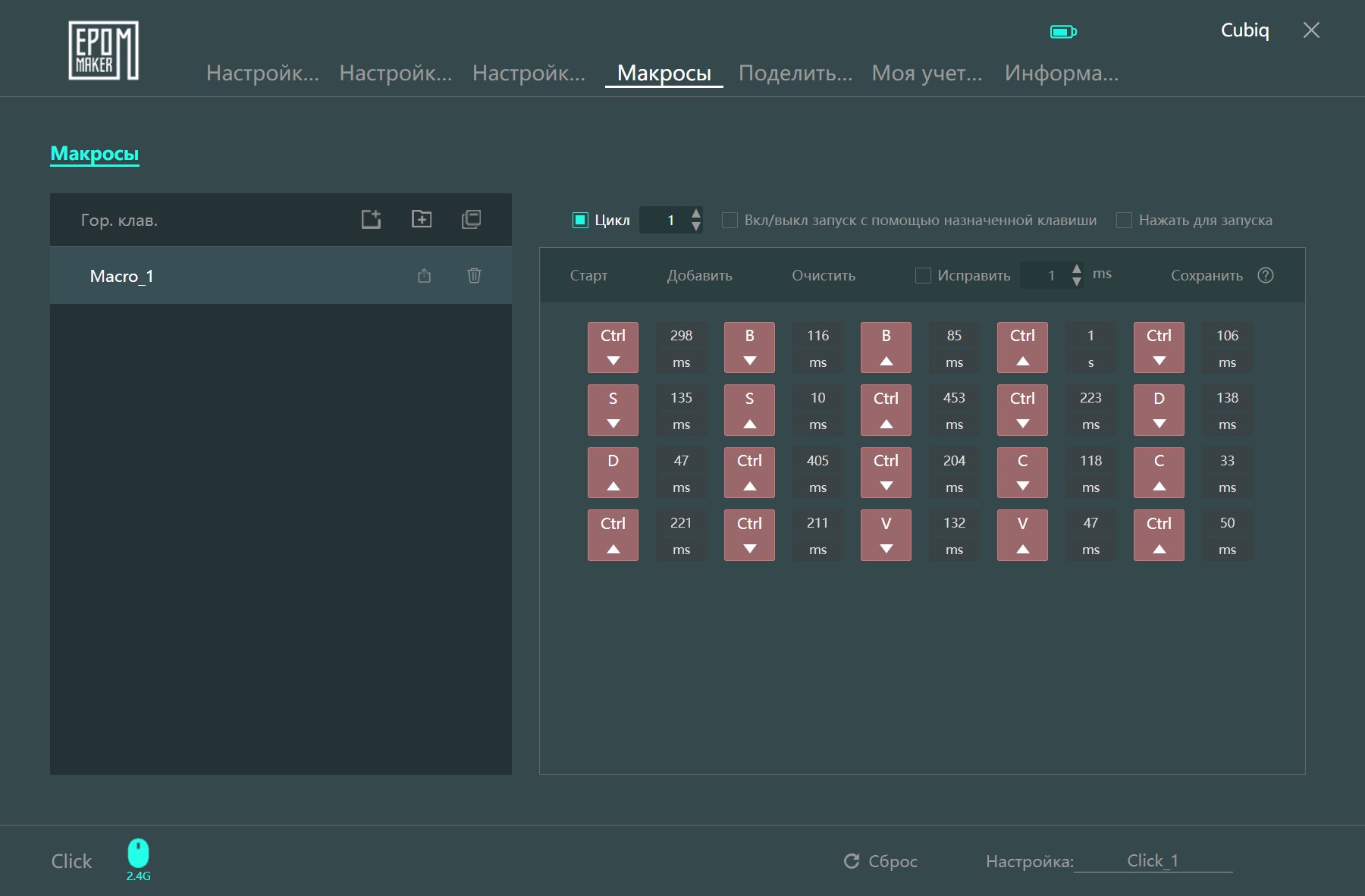Click the Исправить delay input field
The height and width of the screenshot is (896, 1365).
1051,275
